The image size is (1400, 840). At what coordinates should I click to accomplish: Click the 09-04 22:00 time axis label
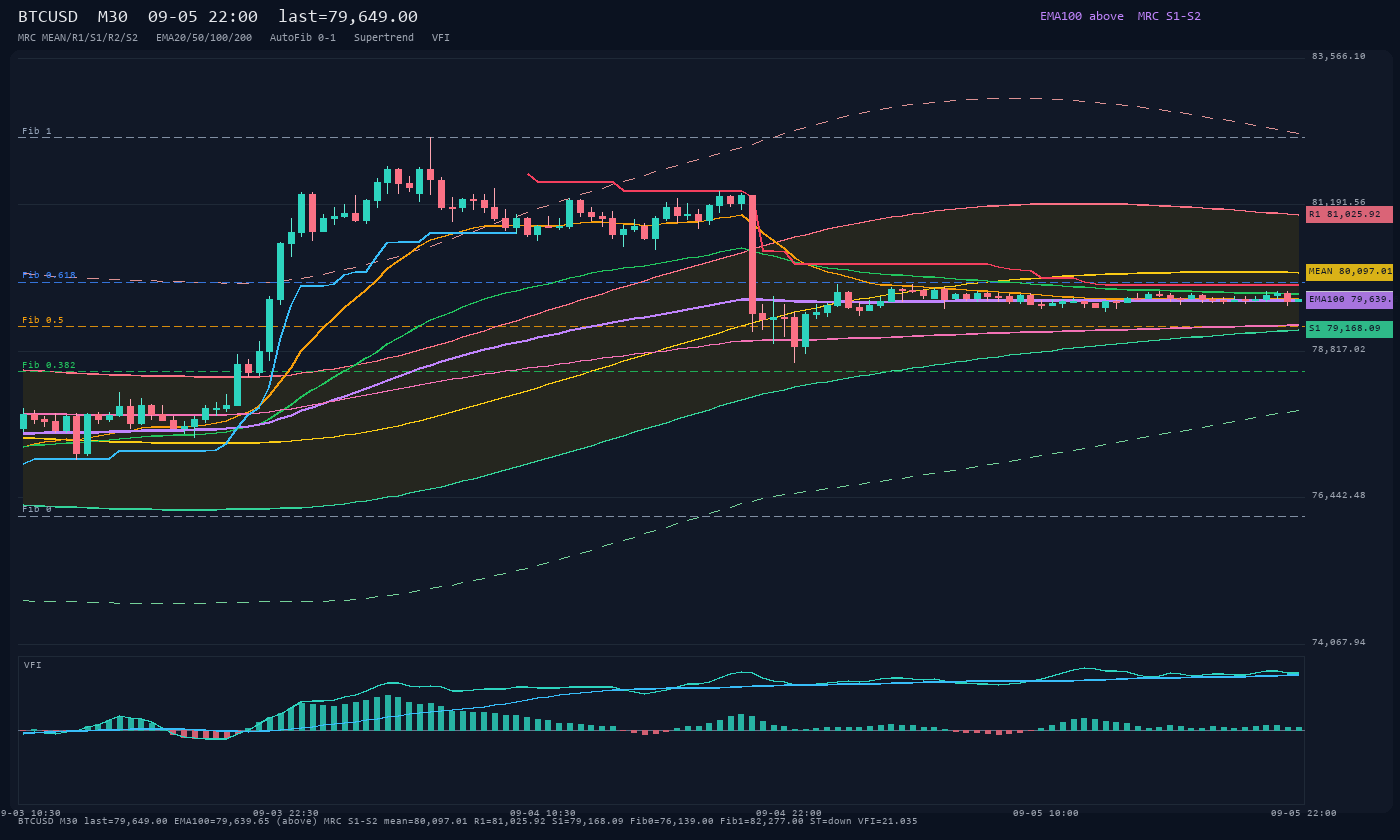[x=789, y=813]
